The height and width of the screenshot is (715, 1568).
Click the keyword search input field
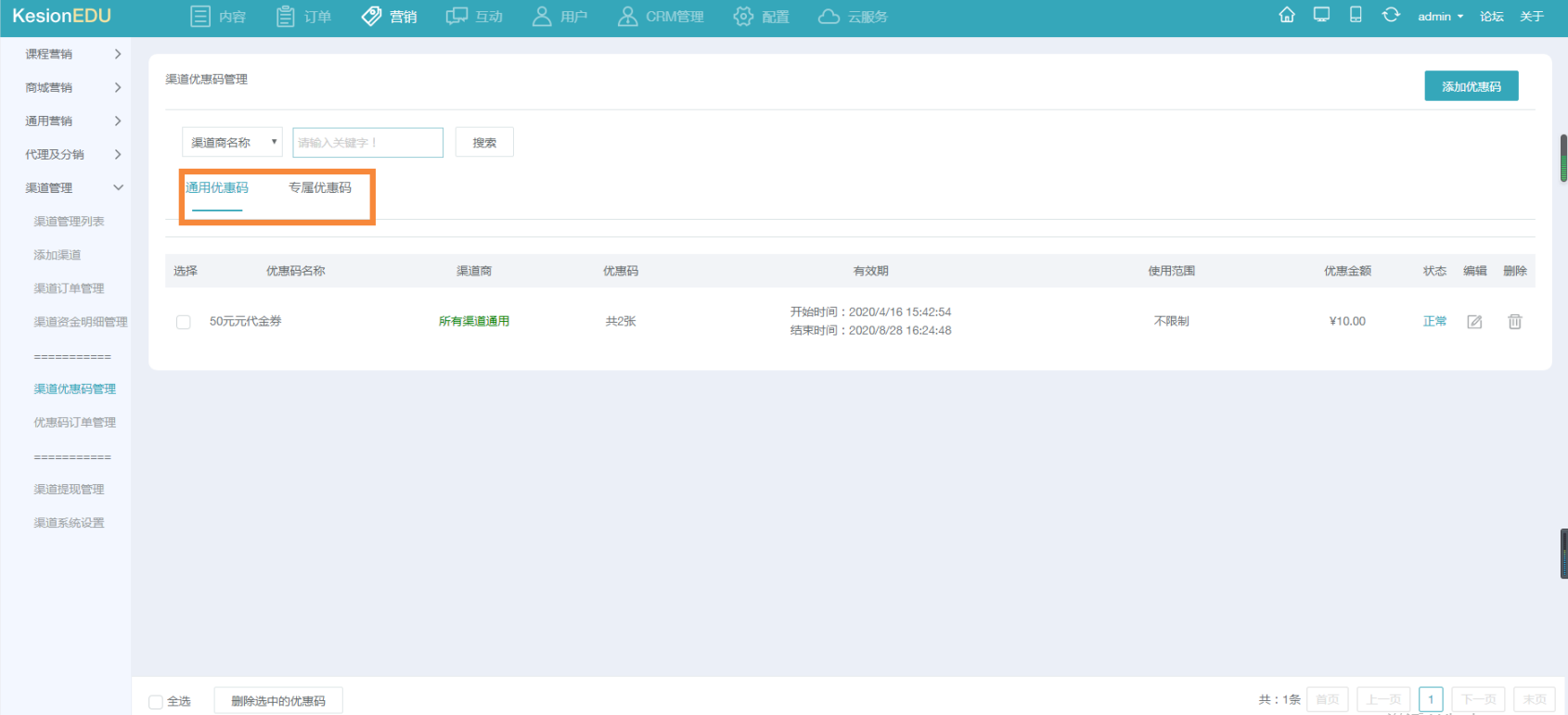coord(367,142)
